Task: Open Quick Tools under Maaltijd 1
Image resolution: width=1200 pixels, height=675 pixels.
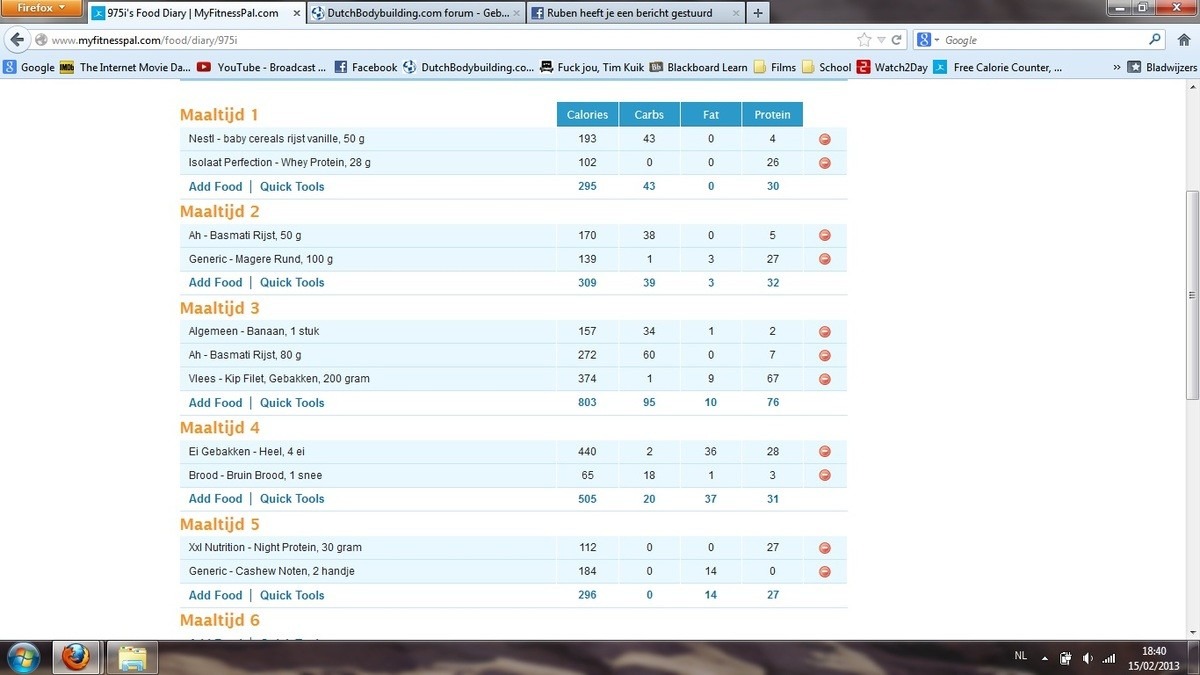Action: click(292, 187)
